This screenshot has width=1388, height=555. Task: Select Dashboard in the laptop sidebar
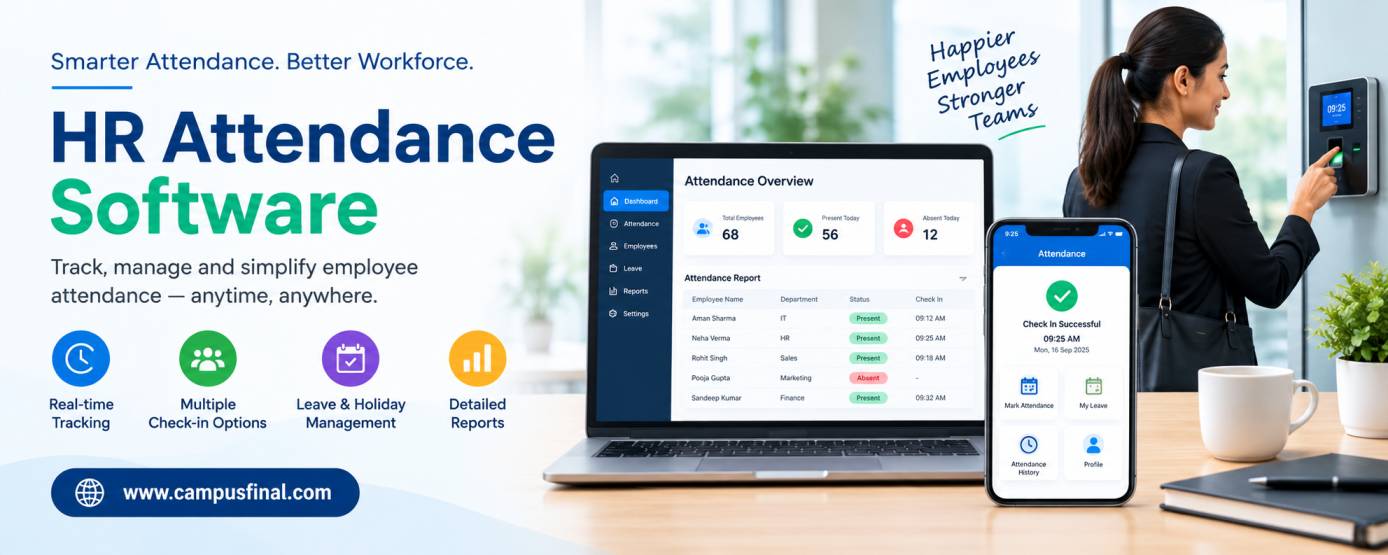pos(636,201)
